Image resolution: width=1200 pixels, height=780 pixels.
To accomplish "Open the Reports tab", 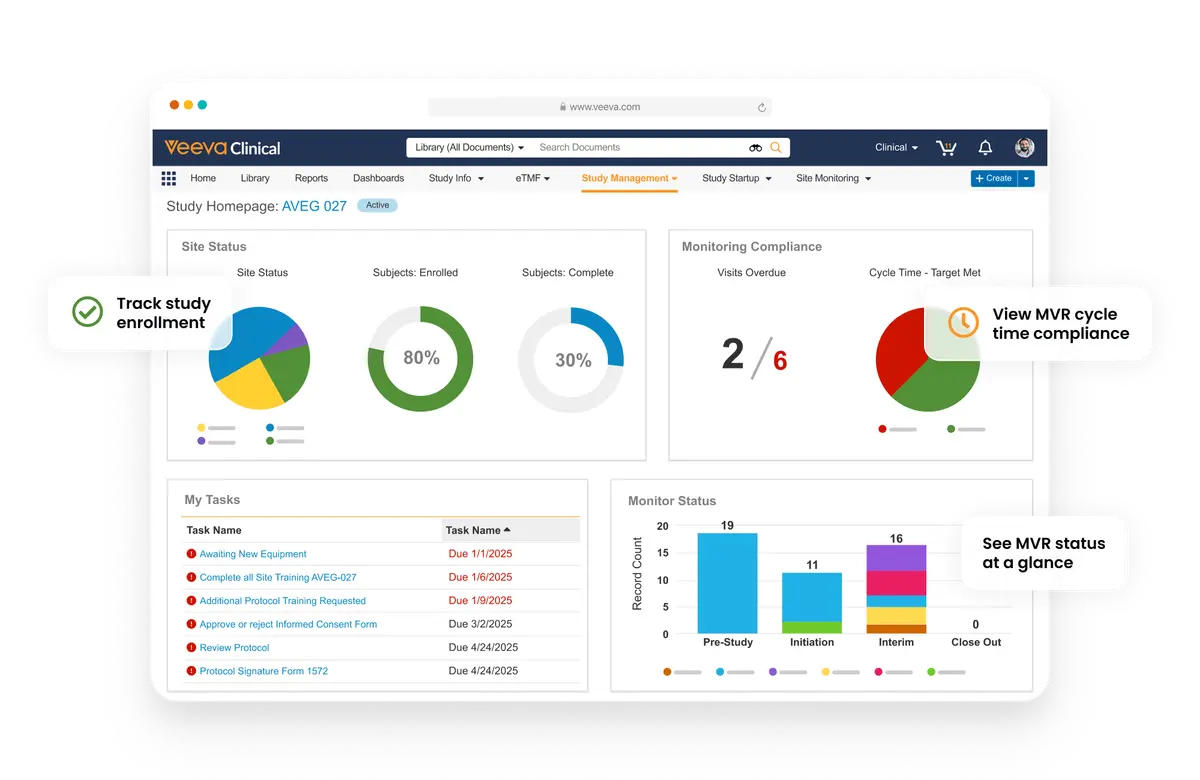I will (311, 178).
